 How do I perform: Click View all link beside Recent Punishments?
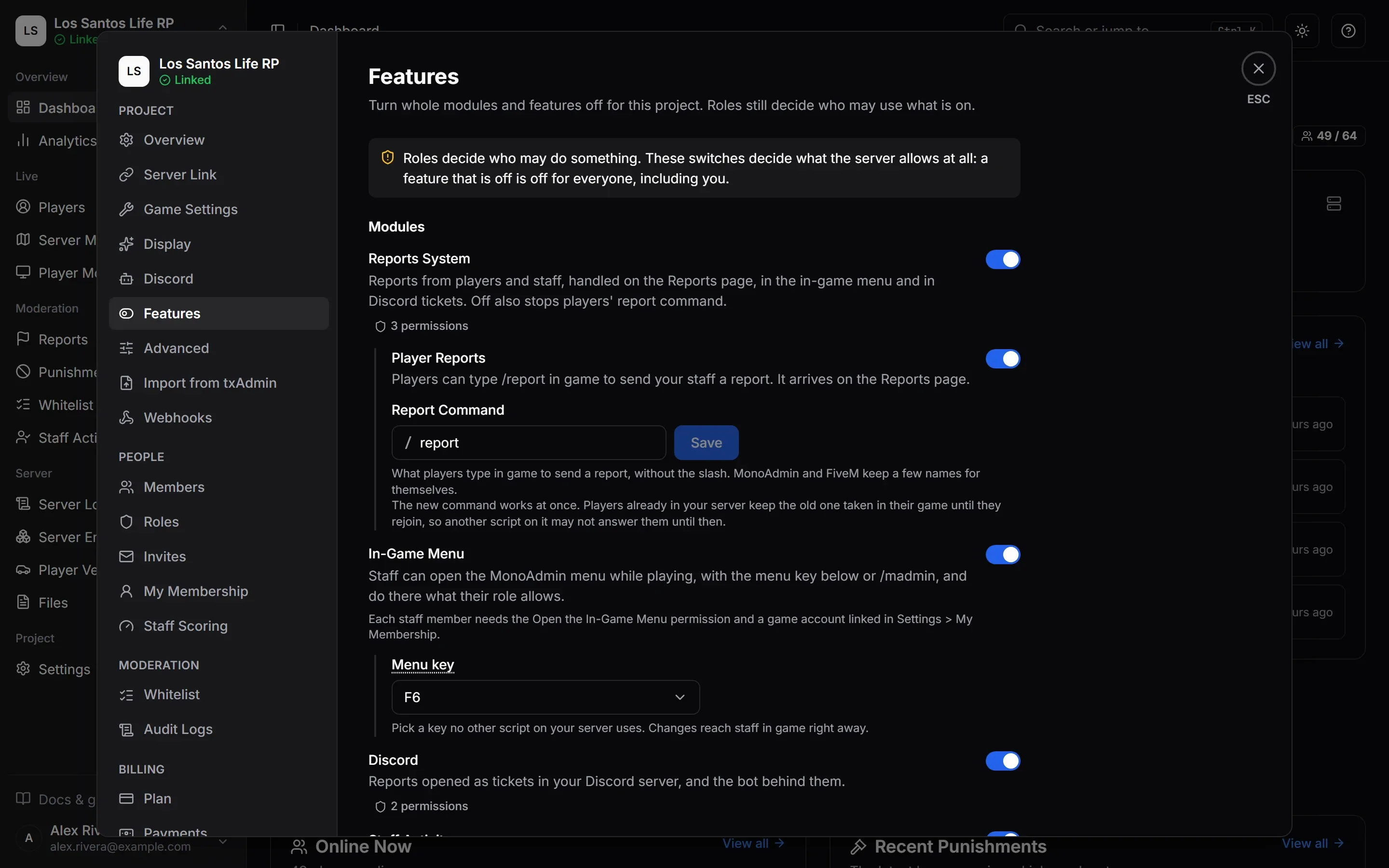click(1313, 843)
